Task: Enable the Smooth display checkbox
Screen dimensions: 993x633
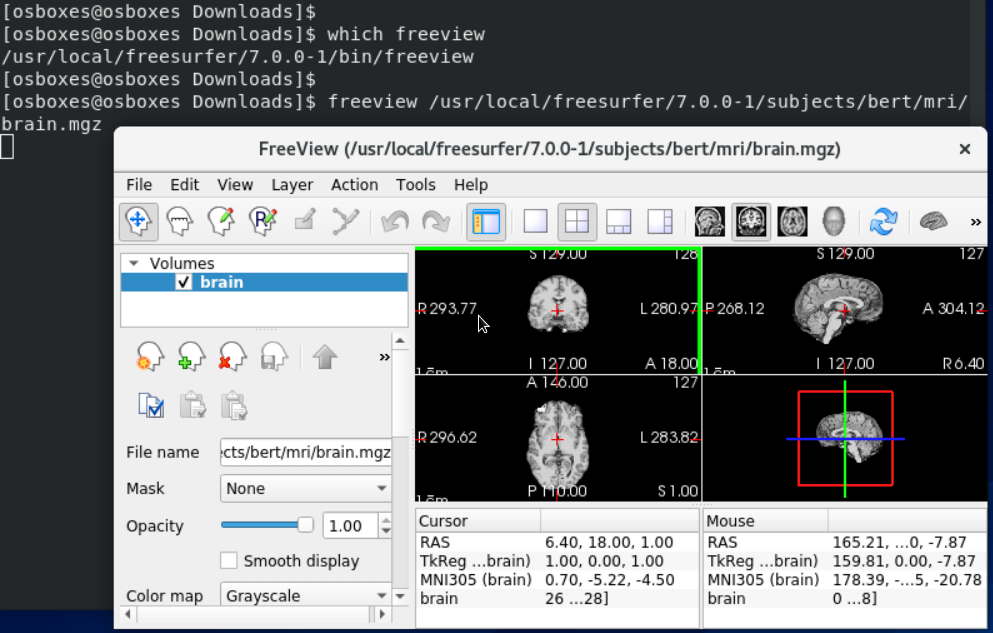Action: [229, 561]
